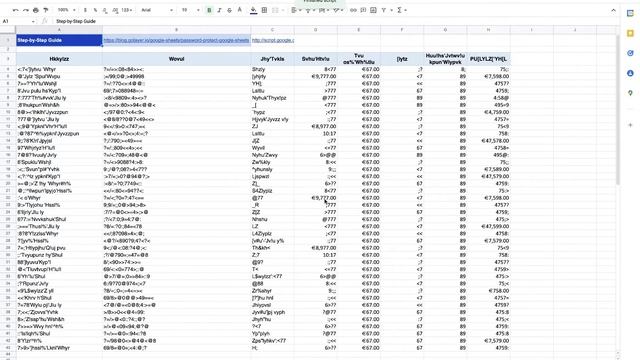
Task: Select the Wovul header cell
Action: (x=176, y=59)
